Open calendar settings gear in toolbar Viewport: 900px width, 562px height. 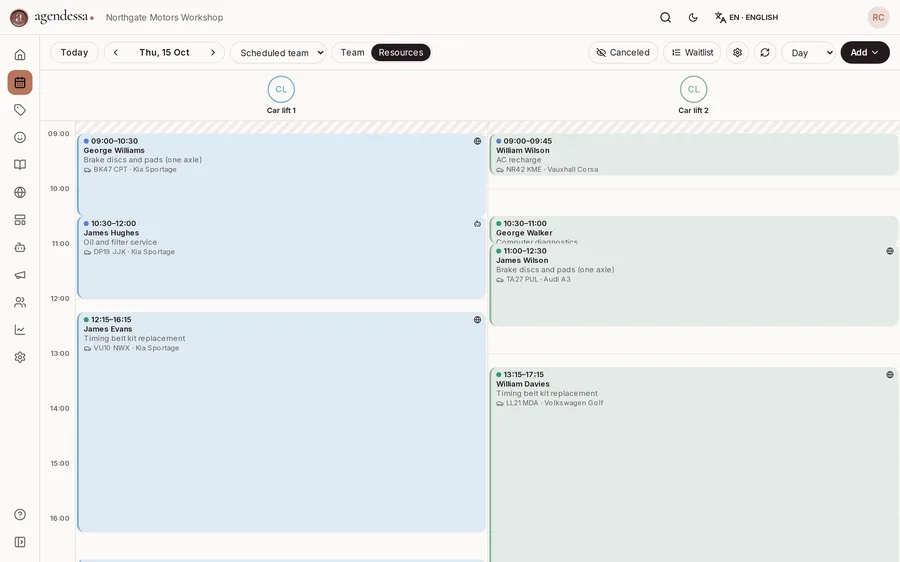pyautogui.click(x=738, y=52)
